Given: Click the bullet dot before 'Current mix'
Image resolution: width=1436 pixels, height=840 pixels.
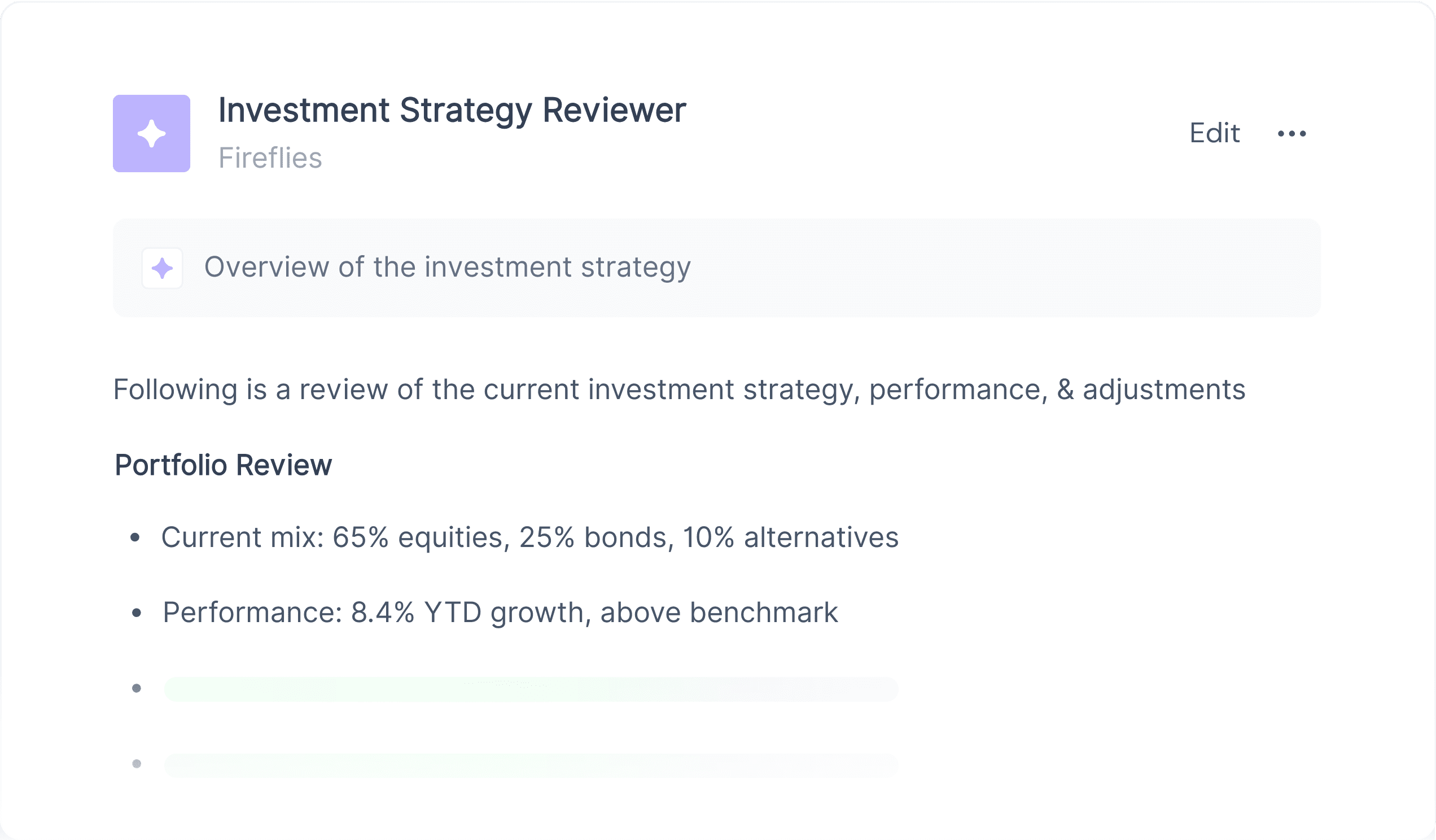Looking at the screenshot, I should pyautogui.click(x=135, y=537).
